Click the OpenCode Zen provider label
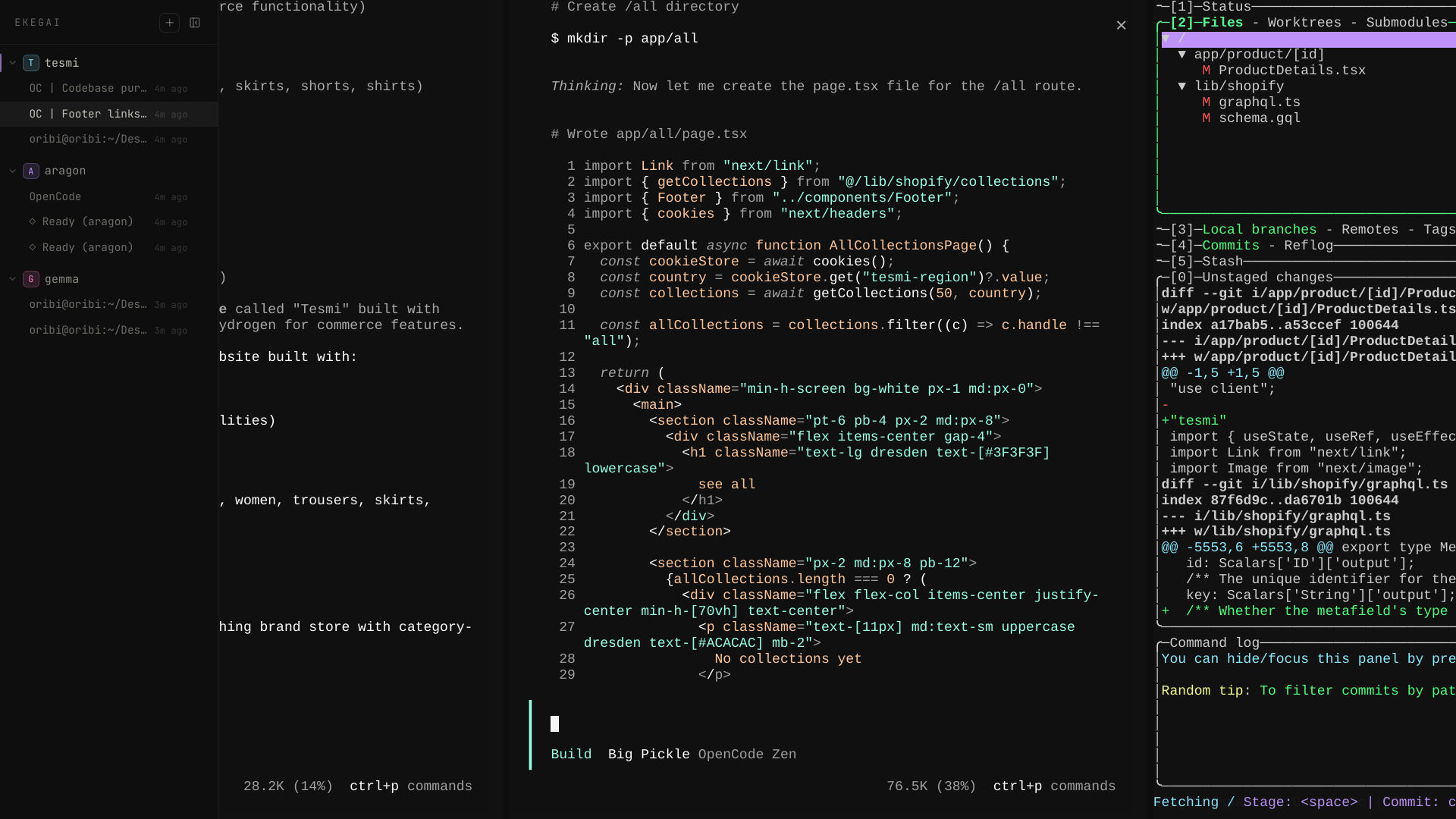This screenshot has width=1456, height=819. 747,755
